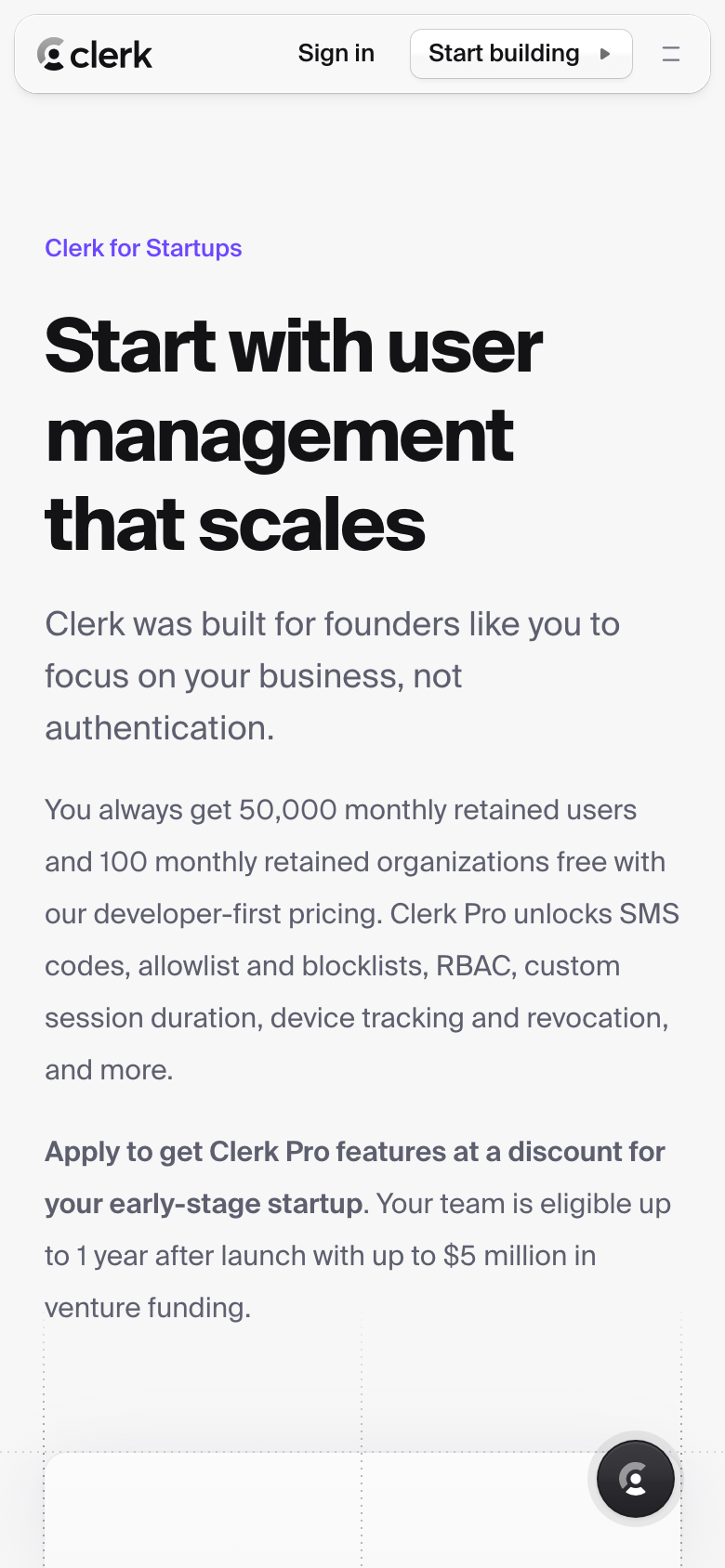Click the 'management' word in the headline
The image size is (725, 1568).
pos(280,435)
